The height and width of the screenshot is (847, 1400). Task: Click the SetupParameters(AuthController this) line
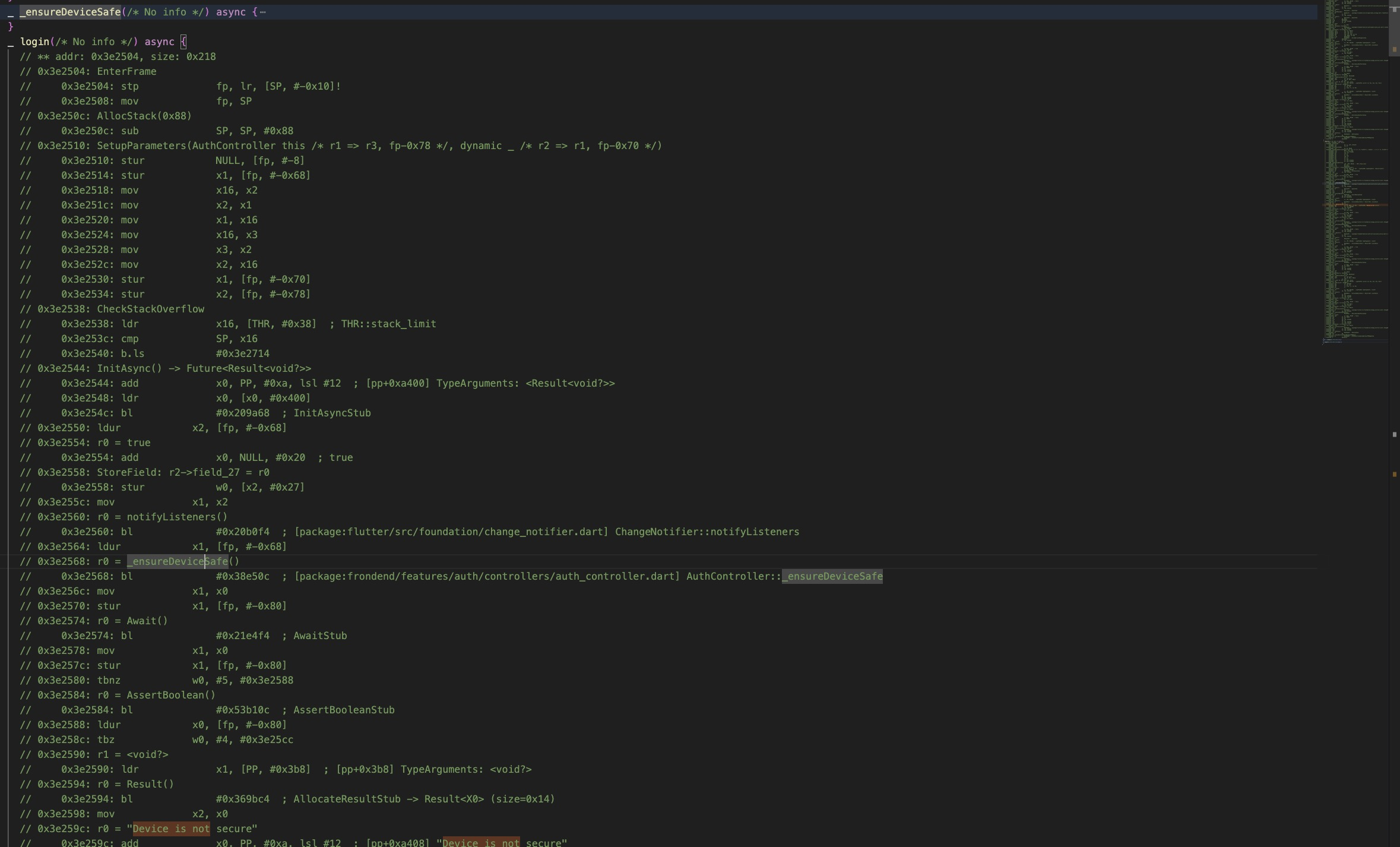tap(341, 146)
